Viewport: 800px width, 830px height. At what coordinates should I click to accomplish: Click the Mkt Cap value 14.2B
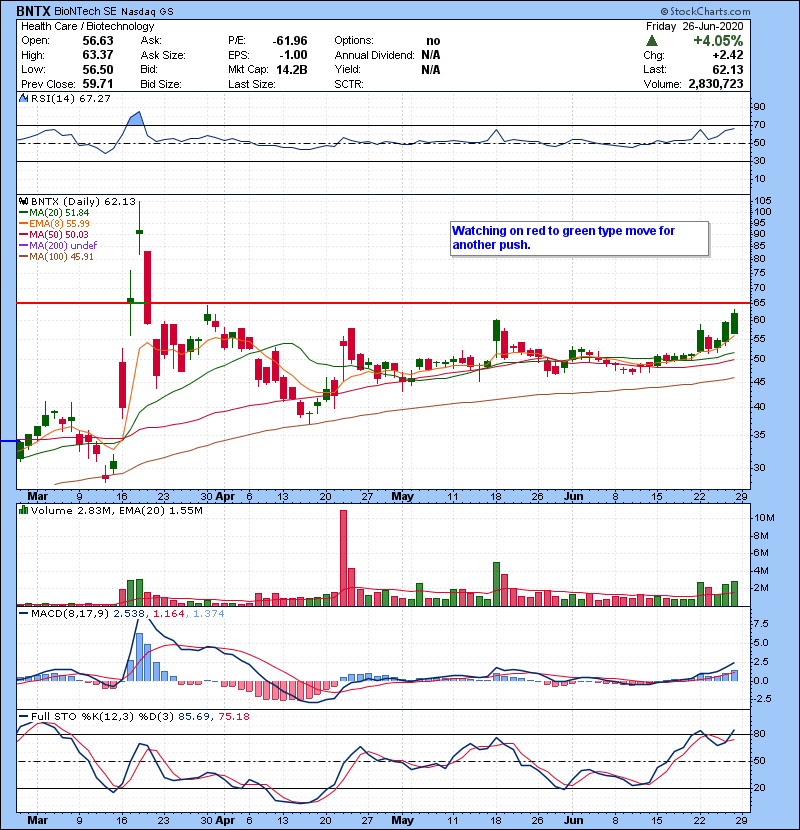[292, 69]
